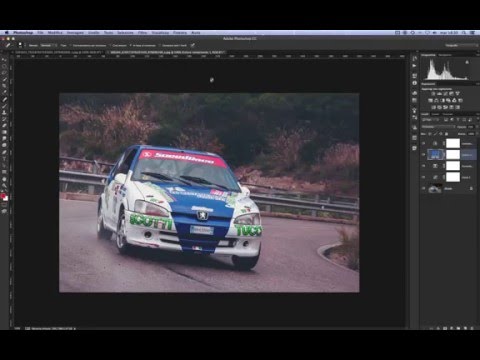The width and height of the screenshot is (480, 360).
Task: Select the Lasso tool
Action: click(x=4, y=73)
